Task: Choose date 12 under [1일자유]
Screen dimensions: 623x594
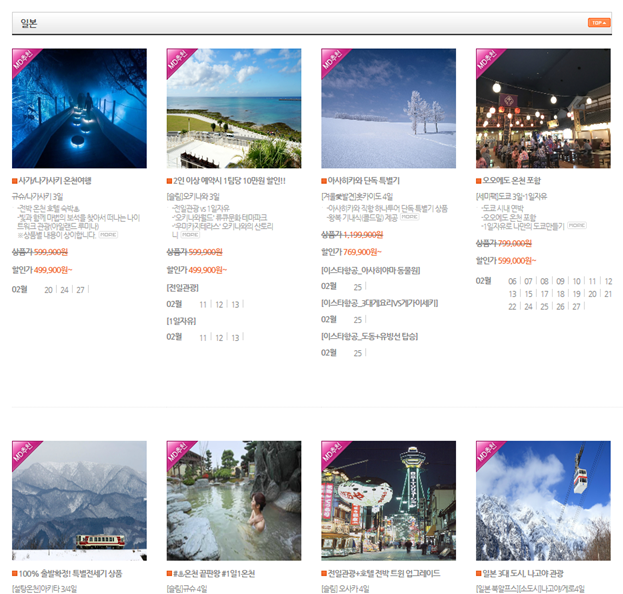Action: [x=219, y=338]
